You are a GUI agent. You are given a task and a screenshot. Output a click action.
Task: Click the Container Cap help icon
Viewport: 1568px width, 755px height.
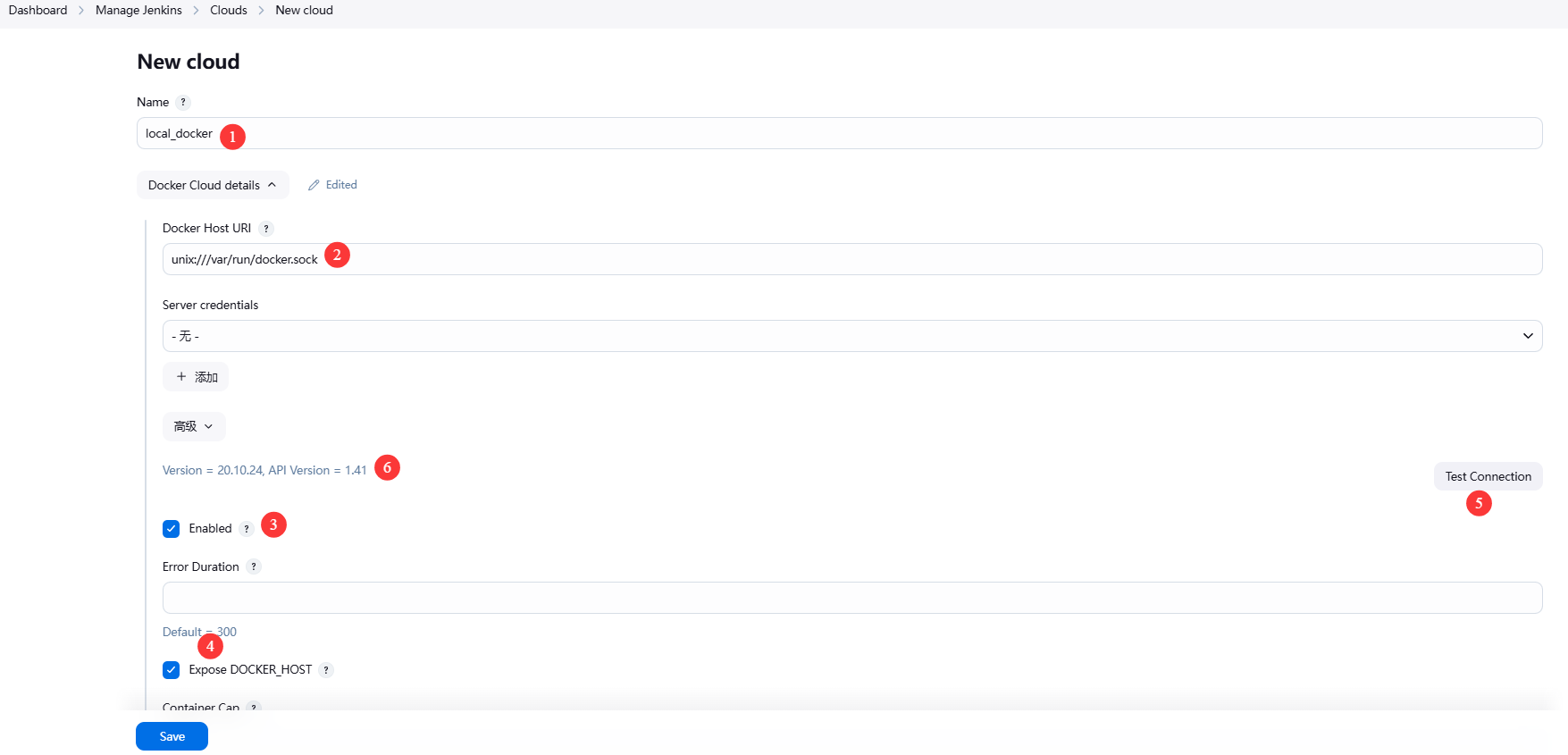pos(254,707)
